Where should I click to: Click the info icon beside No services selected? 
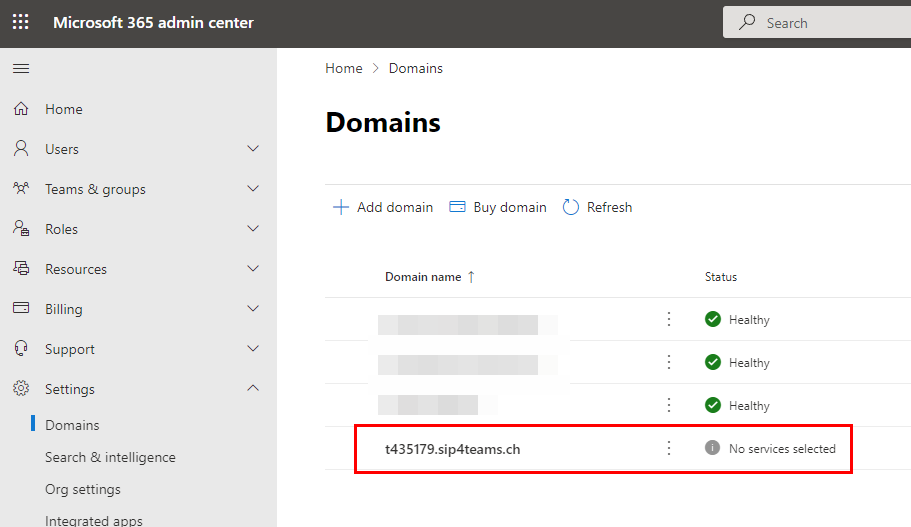pyautogui.click(x=712, y=447)
